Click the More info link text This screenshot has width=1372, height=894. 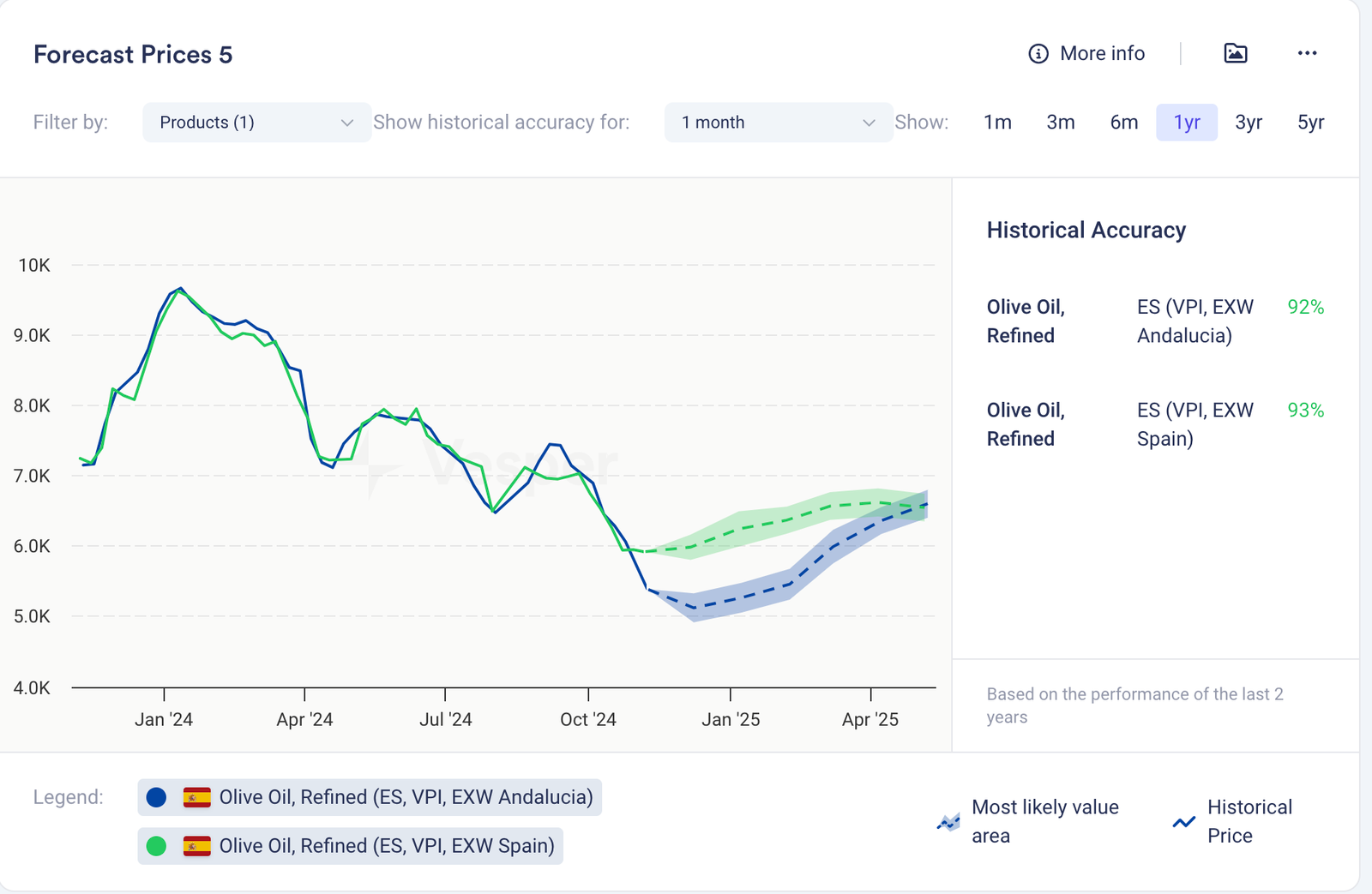1102,54
